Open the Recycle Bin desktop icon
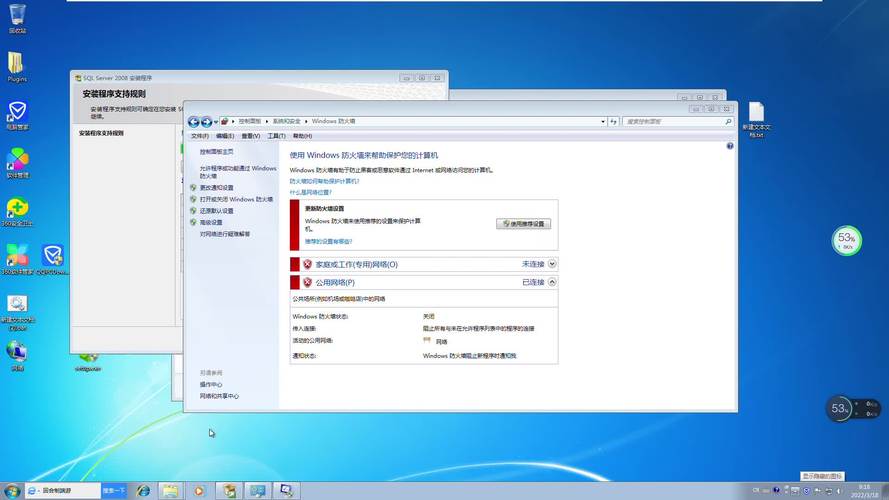The image size is (889, 500). [x=18, y=19]
